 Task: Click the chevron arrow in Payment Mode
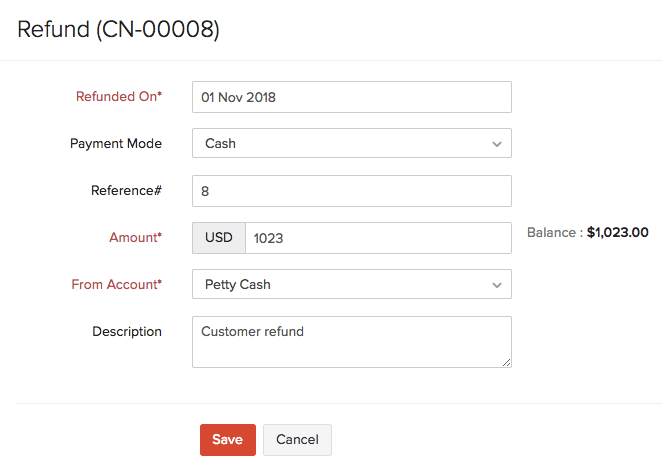pyautogui.click(x=497, y=144)
